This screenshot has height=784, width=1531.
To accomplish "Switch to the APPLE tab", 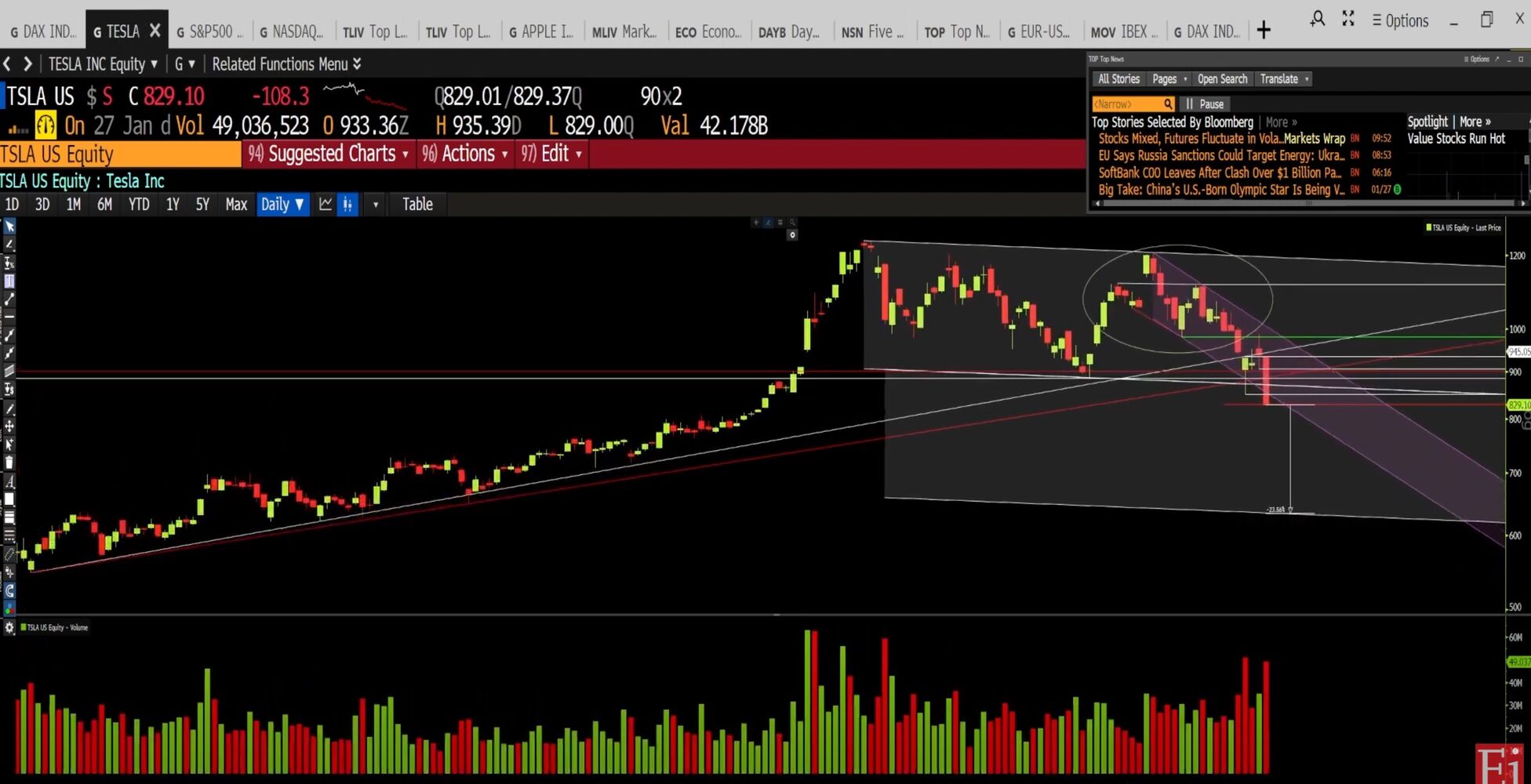I will (x=541, y=31).
